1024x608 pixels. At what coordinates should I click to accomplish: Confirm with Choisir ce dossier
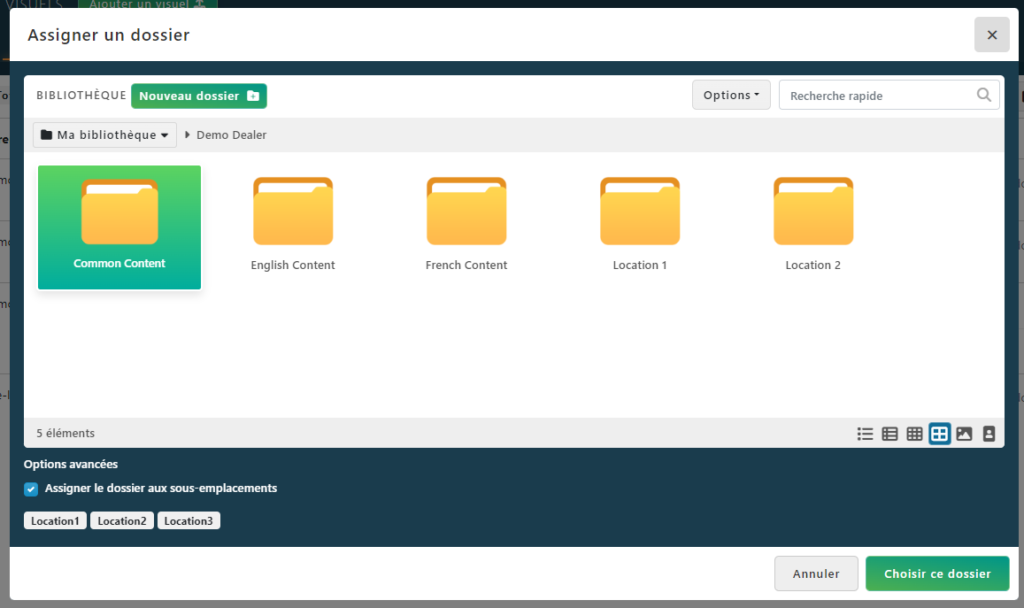coord(937,574)
